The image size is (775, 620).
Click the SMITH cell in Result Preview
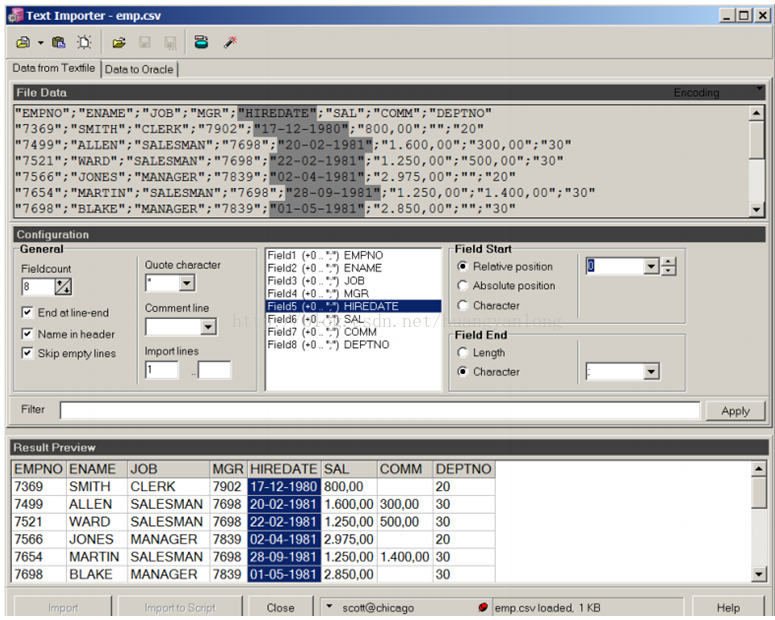pos(97,487)
